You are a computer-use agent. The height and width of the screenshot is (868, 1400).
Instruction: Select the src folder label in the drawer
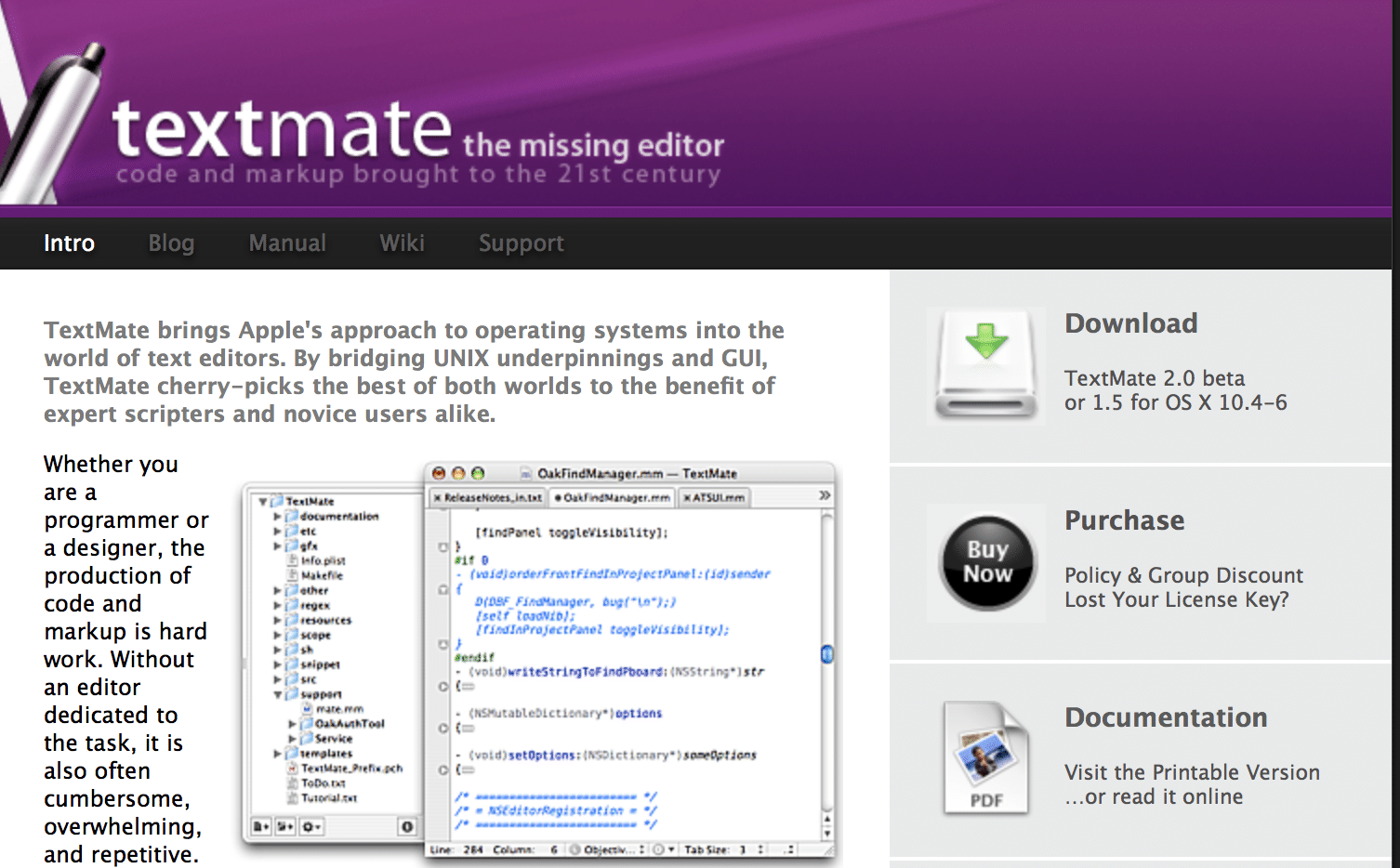[309, 679]
